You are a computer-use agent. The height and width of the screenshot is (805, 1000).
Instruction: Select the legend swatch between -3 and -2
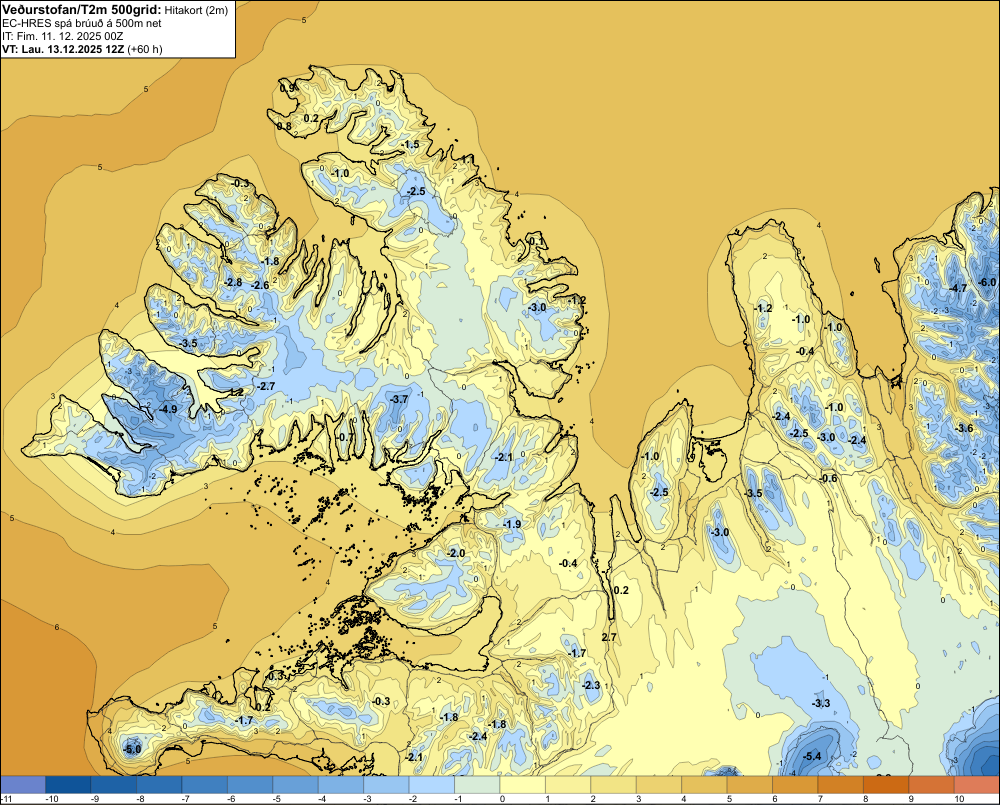(386, 784)
